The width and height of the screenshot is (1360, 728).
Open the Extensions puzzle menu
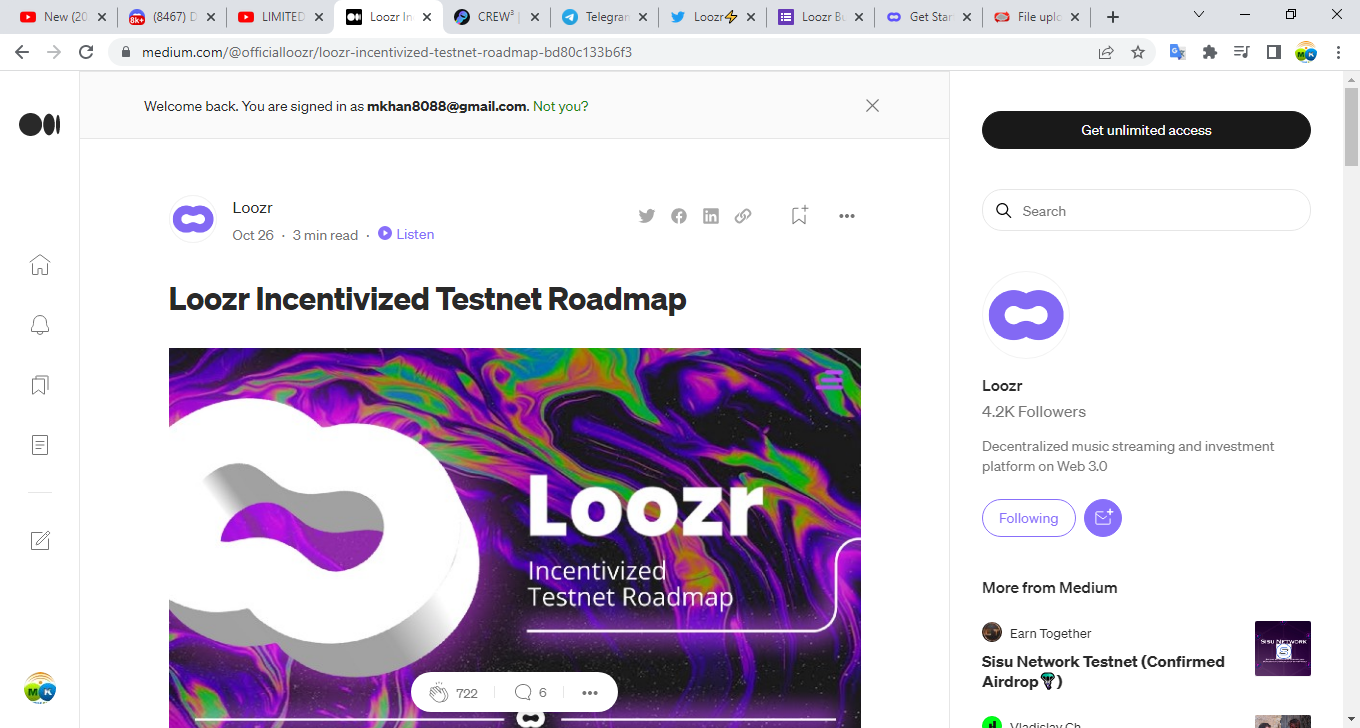point(1210,52)
